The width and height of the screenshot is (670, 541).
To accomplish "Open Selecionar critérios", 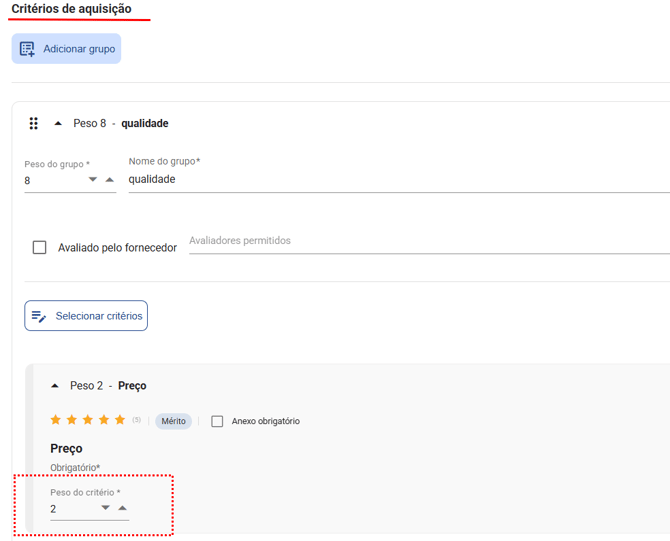I will click(x=86, y=316).
